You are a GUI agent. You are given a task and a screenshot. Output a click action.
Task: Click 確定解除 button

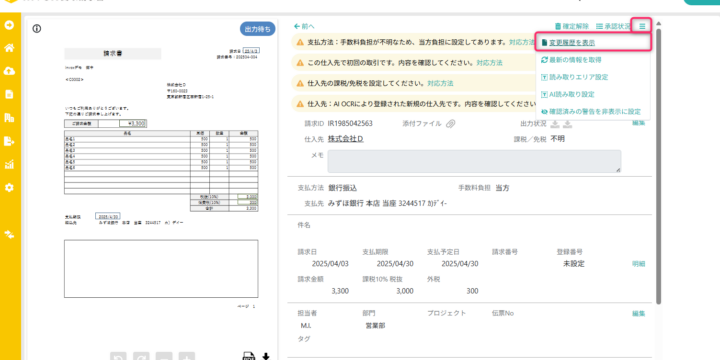pyautogui.click(x=571, y=27)
